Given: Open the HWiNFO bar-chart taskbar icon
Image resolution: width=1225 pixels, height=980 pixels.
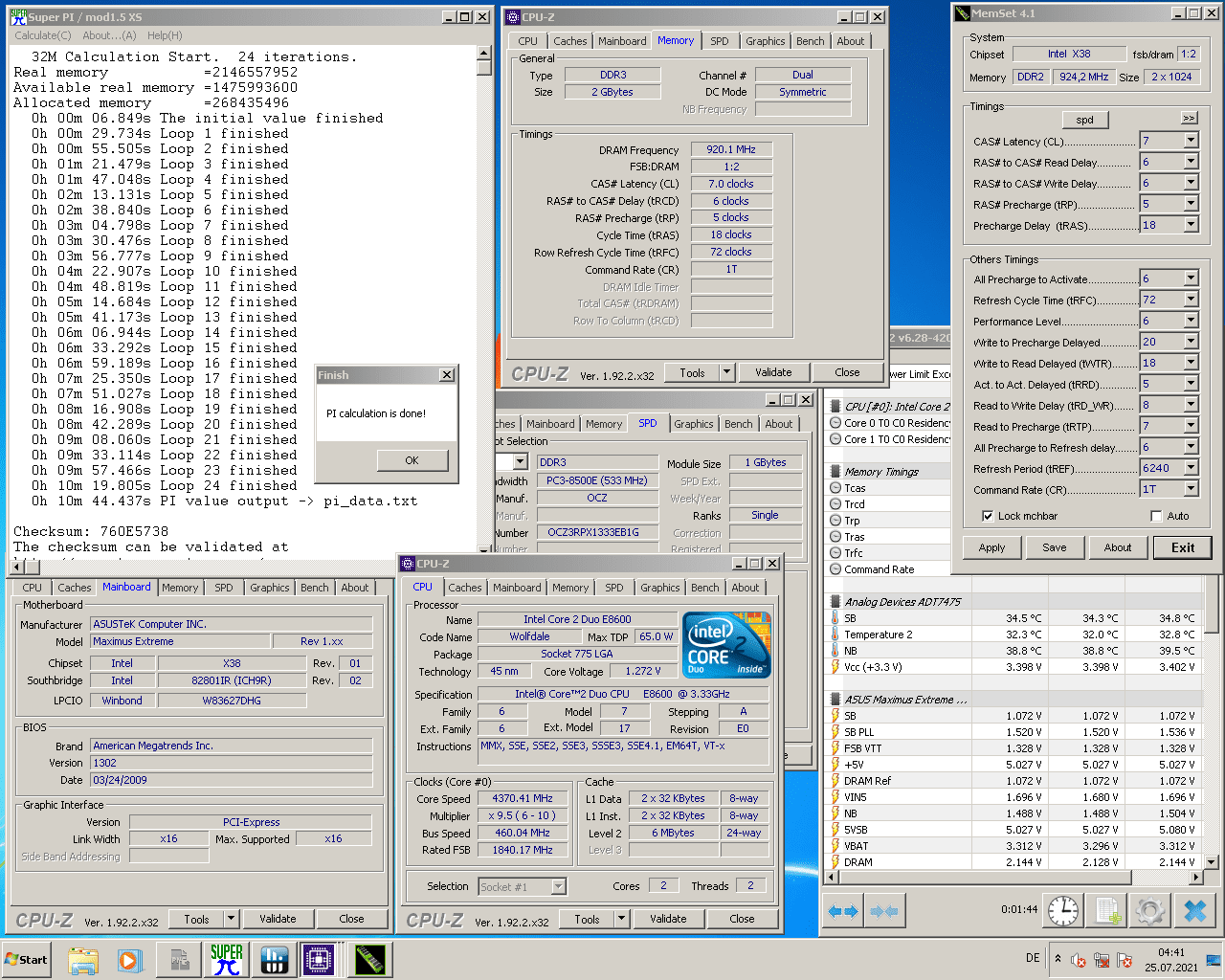Looking at the screenshot, I should (x=275, y=959).
